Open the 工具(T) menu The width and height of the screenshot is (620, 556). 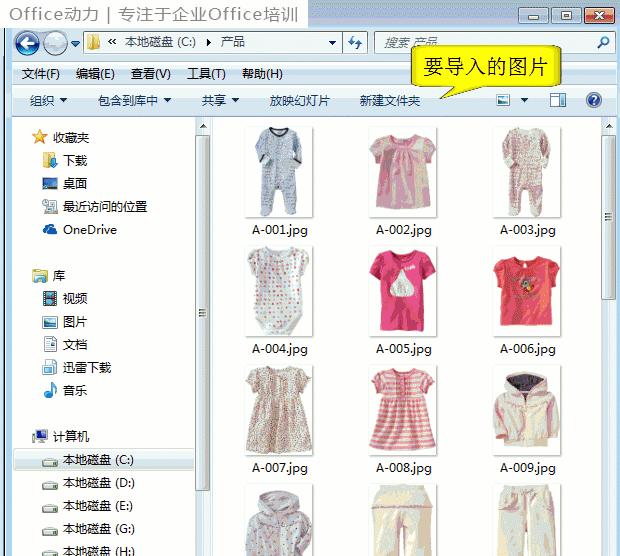tap(206, 74)
